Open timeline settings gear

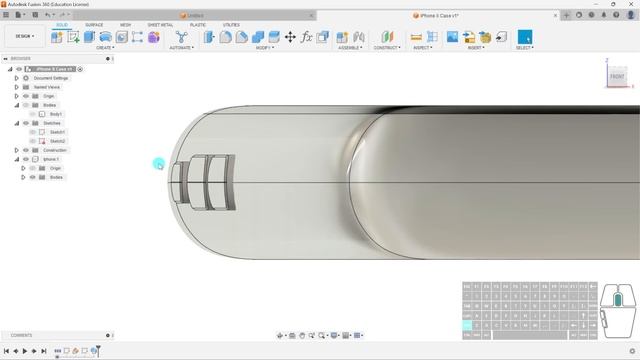tap(632, 351)
